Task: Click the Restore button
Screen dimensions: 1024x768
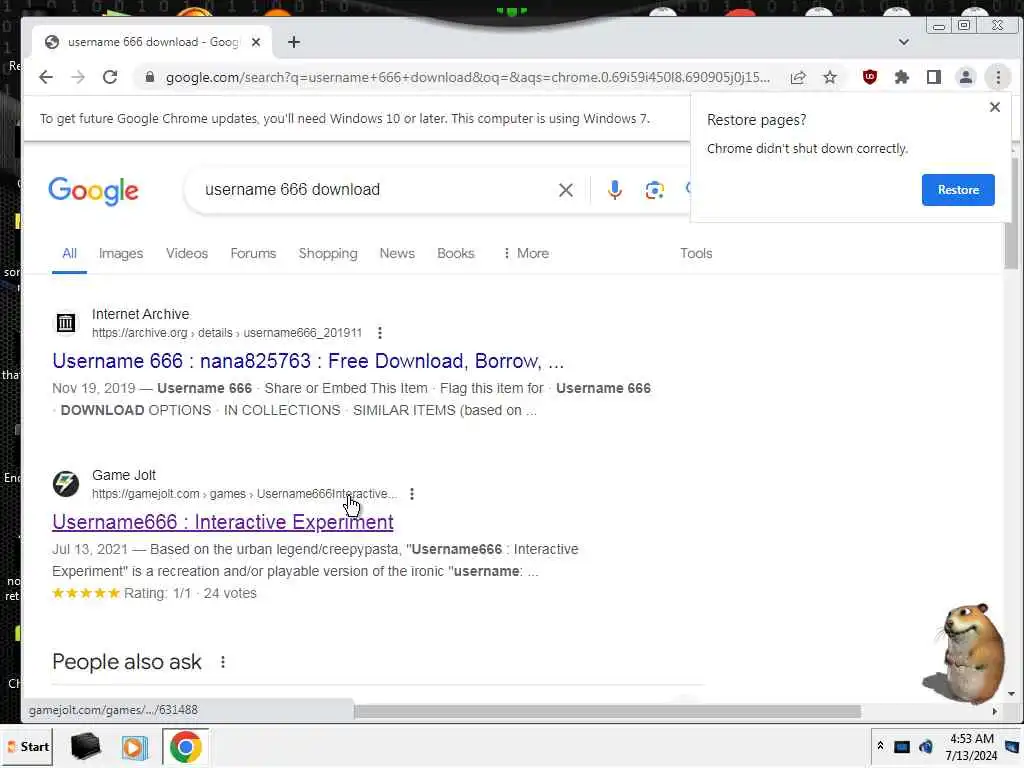Action: [958, 189]
